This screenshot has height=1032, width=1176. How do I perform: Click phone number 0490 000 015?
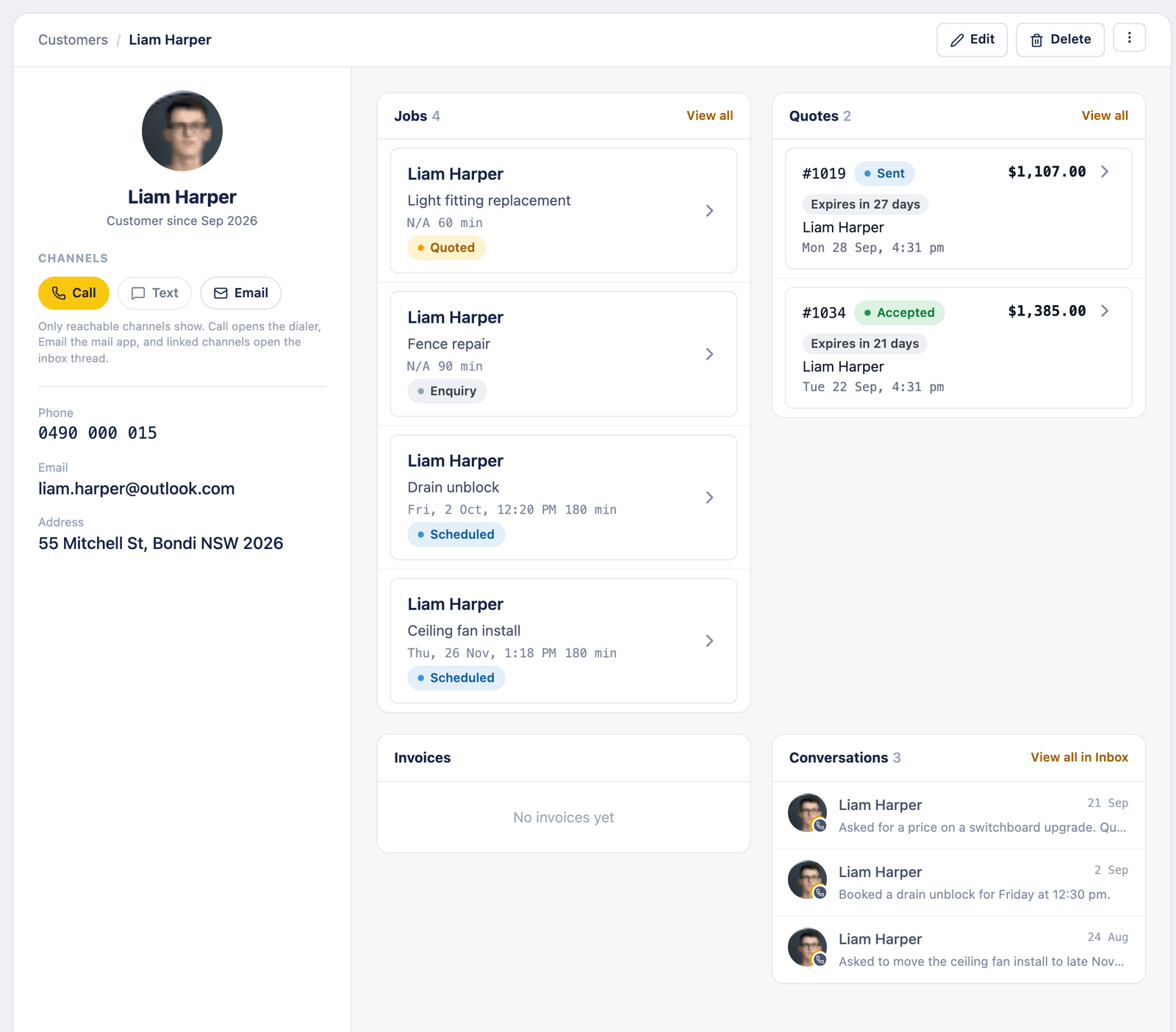[98, 433]
